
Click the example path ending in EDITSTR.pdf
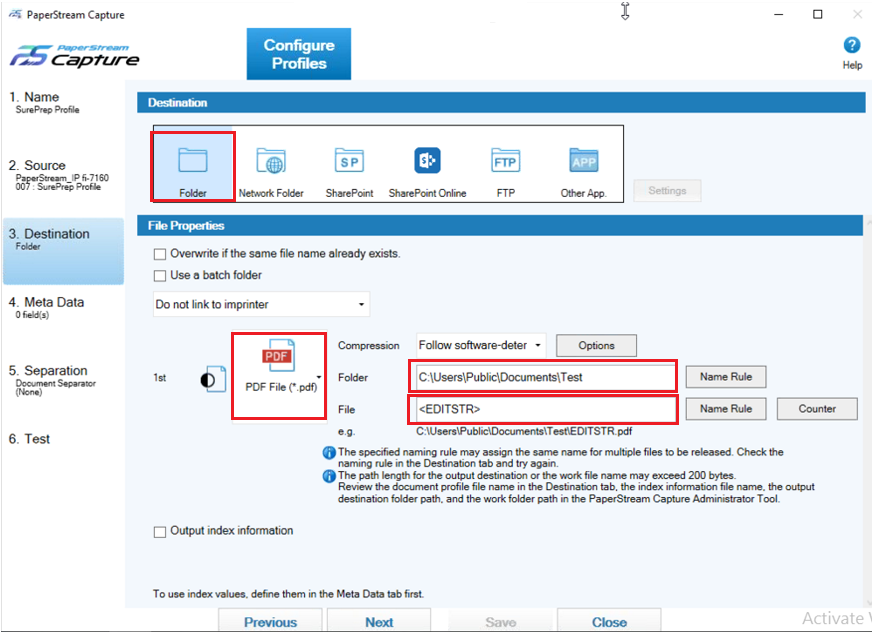(524, 432)
